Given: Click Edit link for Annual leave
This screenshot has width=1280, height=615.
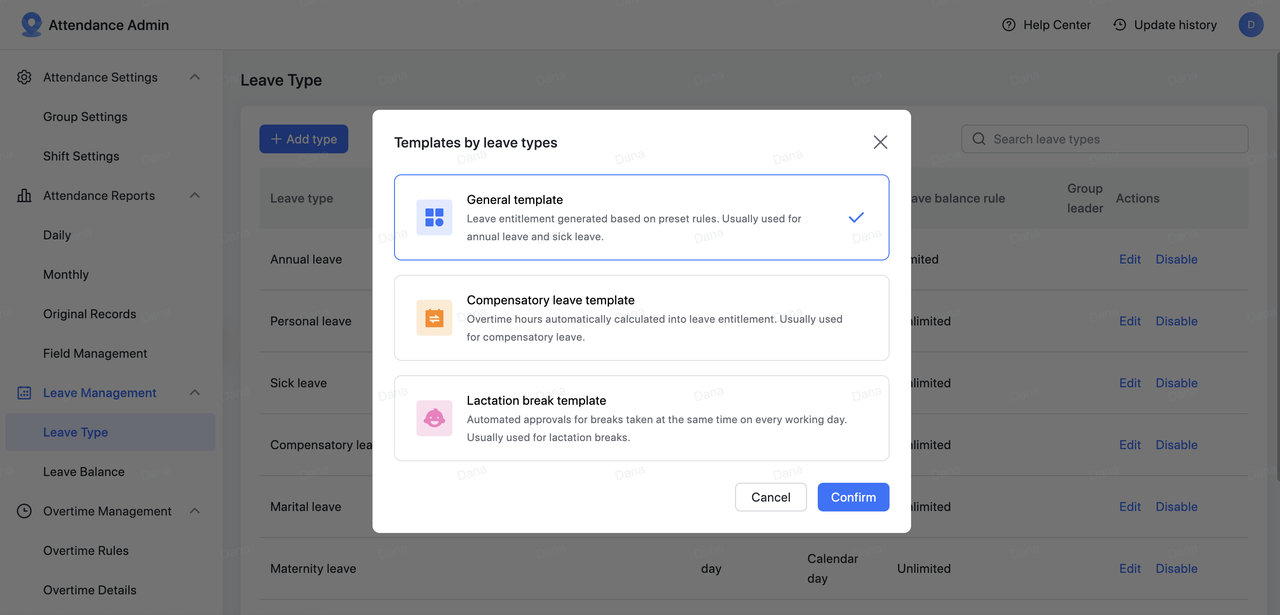Looking at the screenshot, I should (1130, 259).
